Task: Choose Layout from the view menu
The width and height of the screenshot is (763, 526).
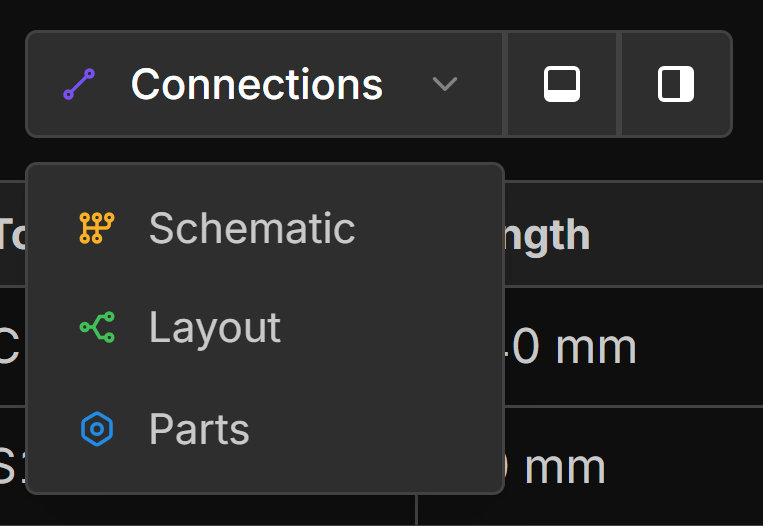Action: (215, 328)
